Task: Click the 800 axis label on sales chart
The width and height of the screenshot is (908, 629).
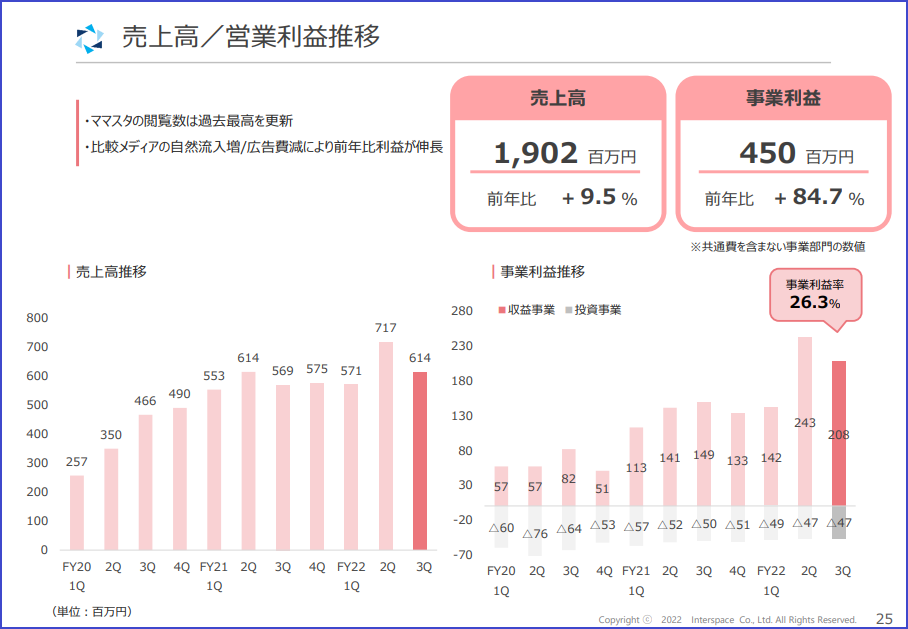Action: pyautogui.click(x=37, y=318)
